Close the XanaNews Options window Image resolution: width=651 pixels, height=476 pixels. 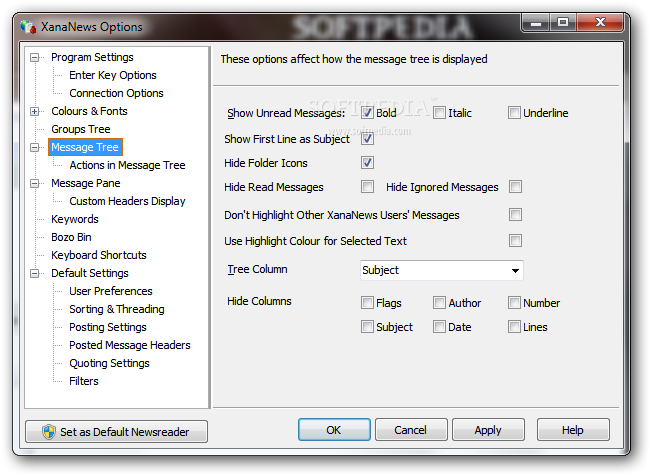pos(600,22)
